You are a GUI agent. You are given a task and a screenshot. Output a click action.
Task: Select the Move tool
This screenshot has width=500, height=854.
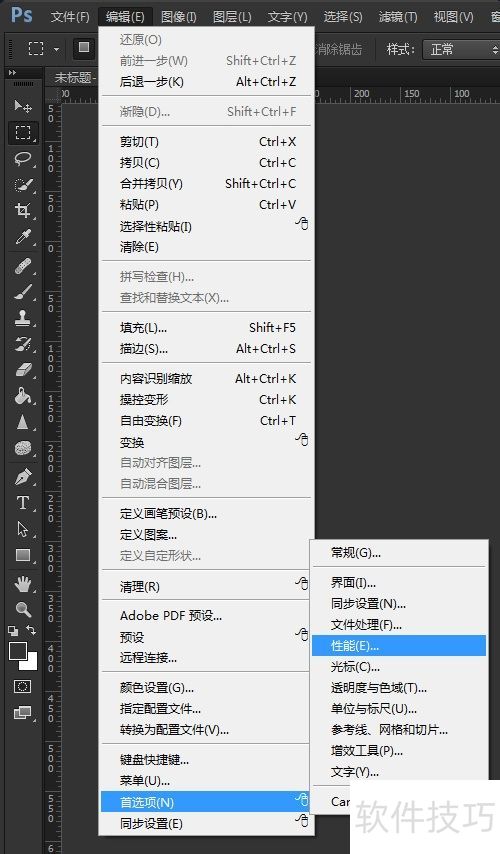(x=22, y=105)
